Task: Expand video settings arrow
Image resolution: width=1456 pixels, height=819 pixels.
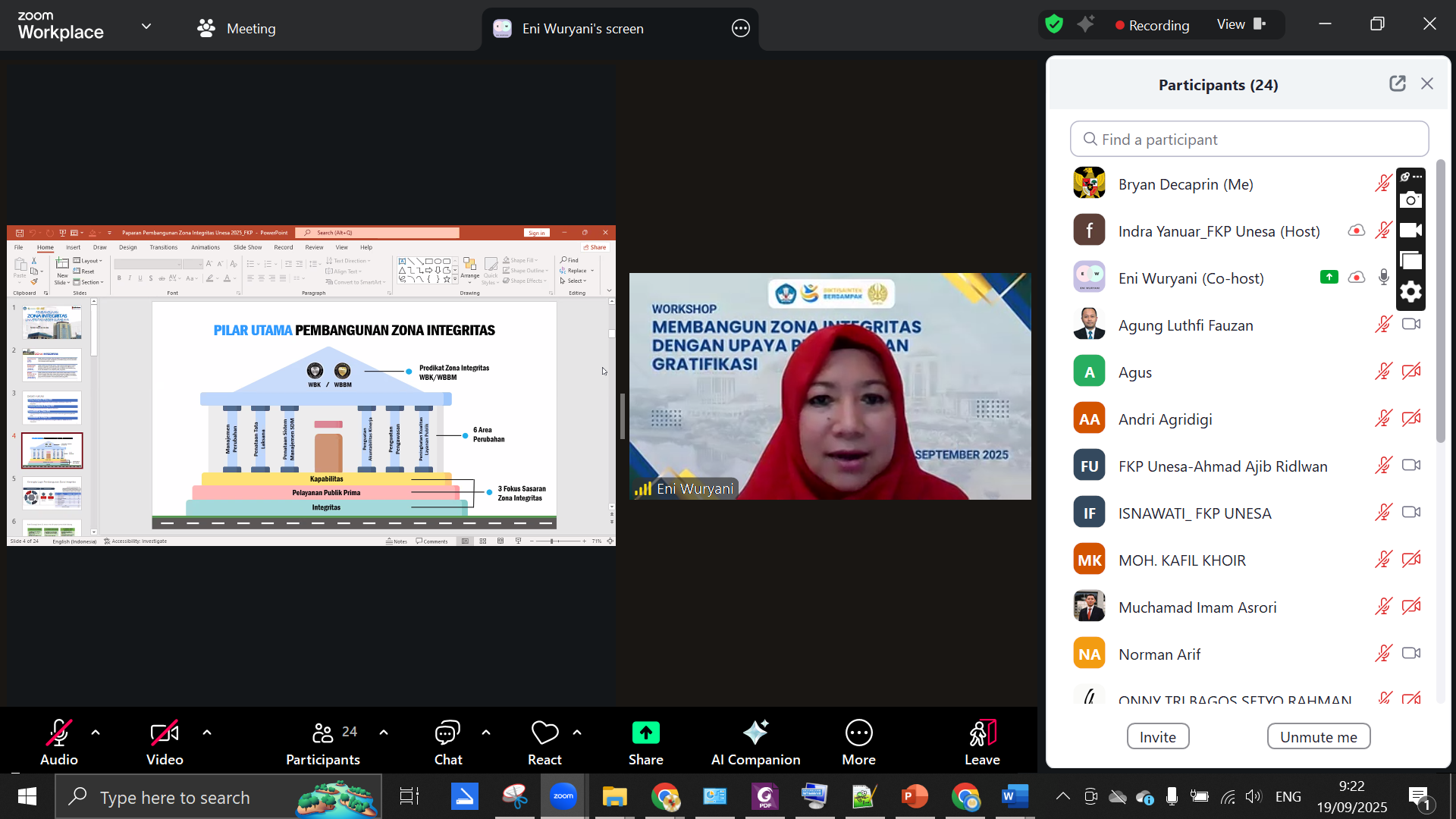Action: tap(207, 733)
